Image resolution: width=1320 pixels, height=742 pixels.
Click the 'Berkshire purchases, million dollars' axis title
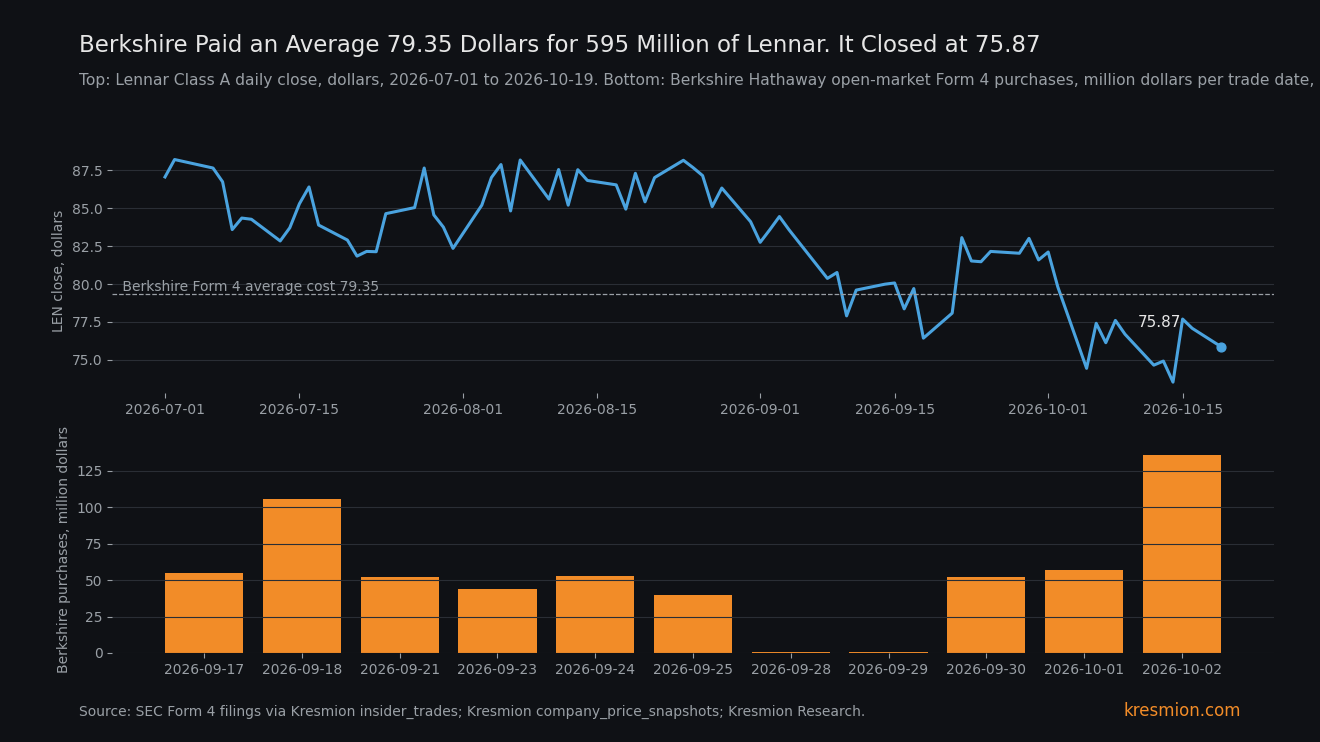tap(63, 550)
